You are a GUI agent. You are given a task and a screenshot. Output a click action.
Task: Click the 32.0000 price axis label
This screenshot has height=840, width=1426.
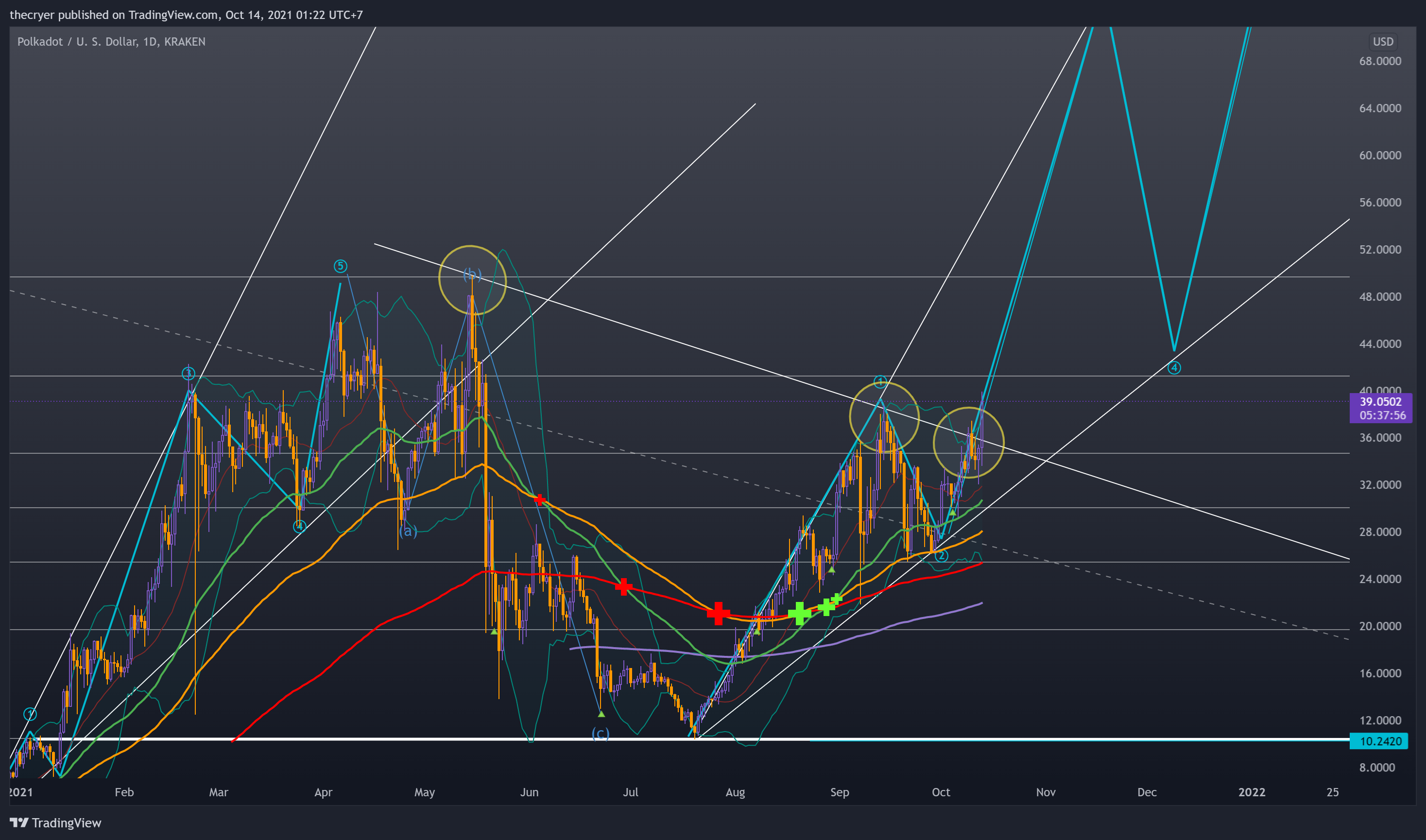[x=1379, y=484]
